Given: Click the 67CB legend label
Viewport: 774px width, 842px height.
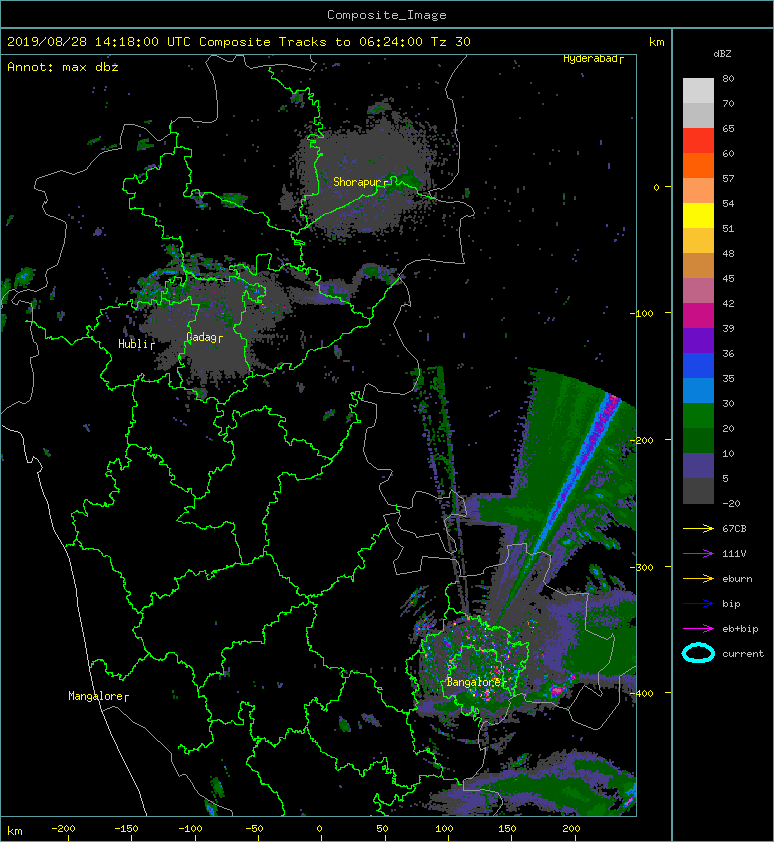Looking at the screenshot, I should tap(734, 529).
